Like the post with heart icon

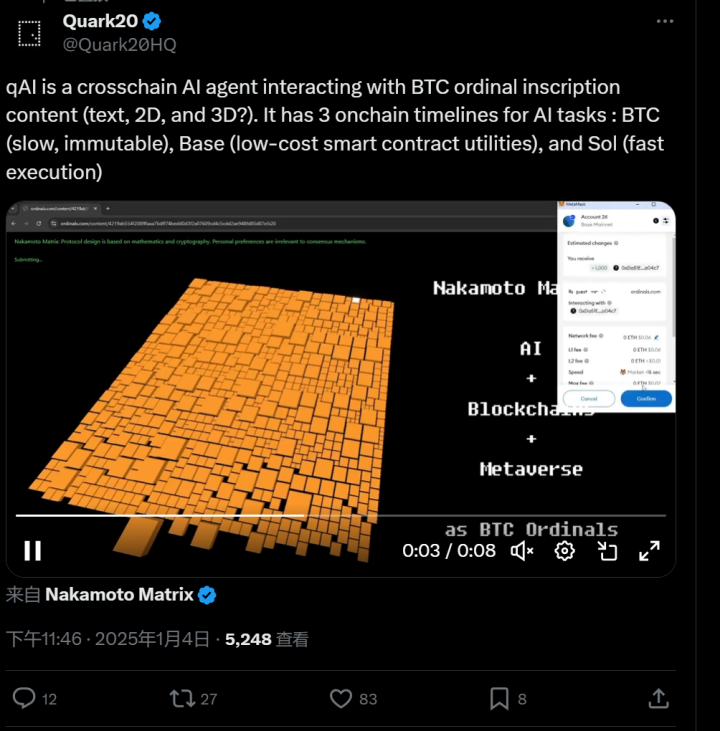341,698
